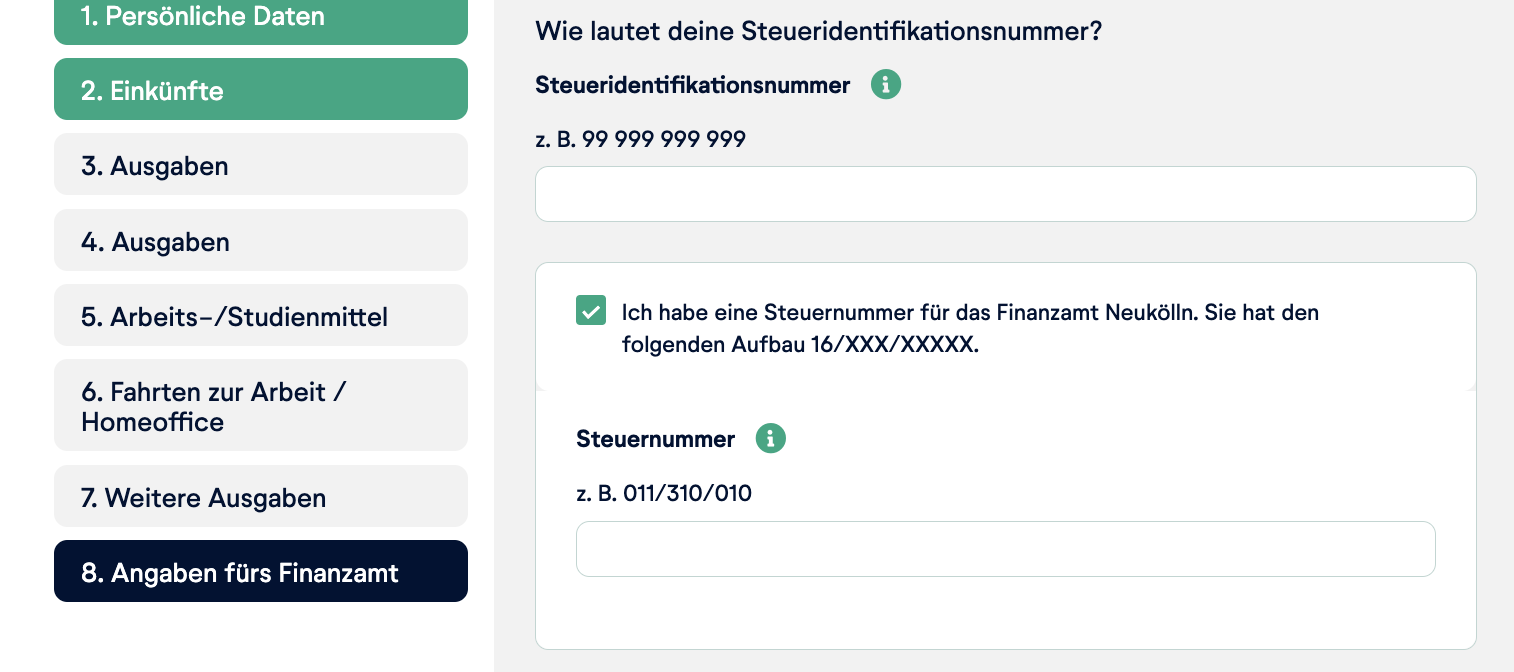Image resolution: width=1514 pixels, height=672 pixels.
Task: Click the bold Steueridentifikationsnummer field label
Action: pos(692,85)
